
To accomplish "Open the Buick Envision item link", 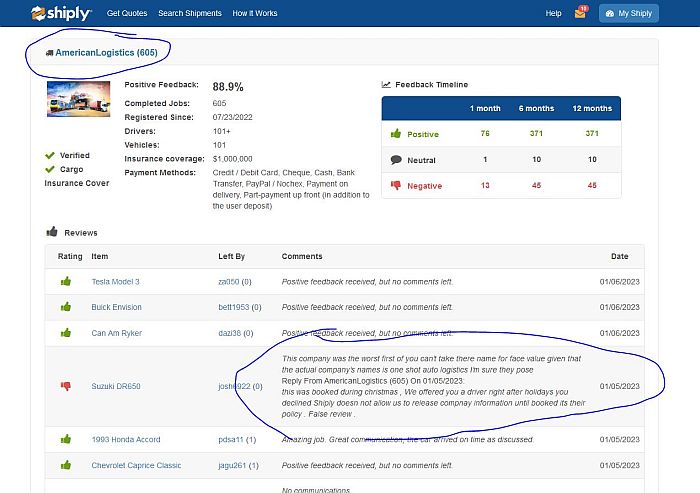I will tap(117, 307).
